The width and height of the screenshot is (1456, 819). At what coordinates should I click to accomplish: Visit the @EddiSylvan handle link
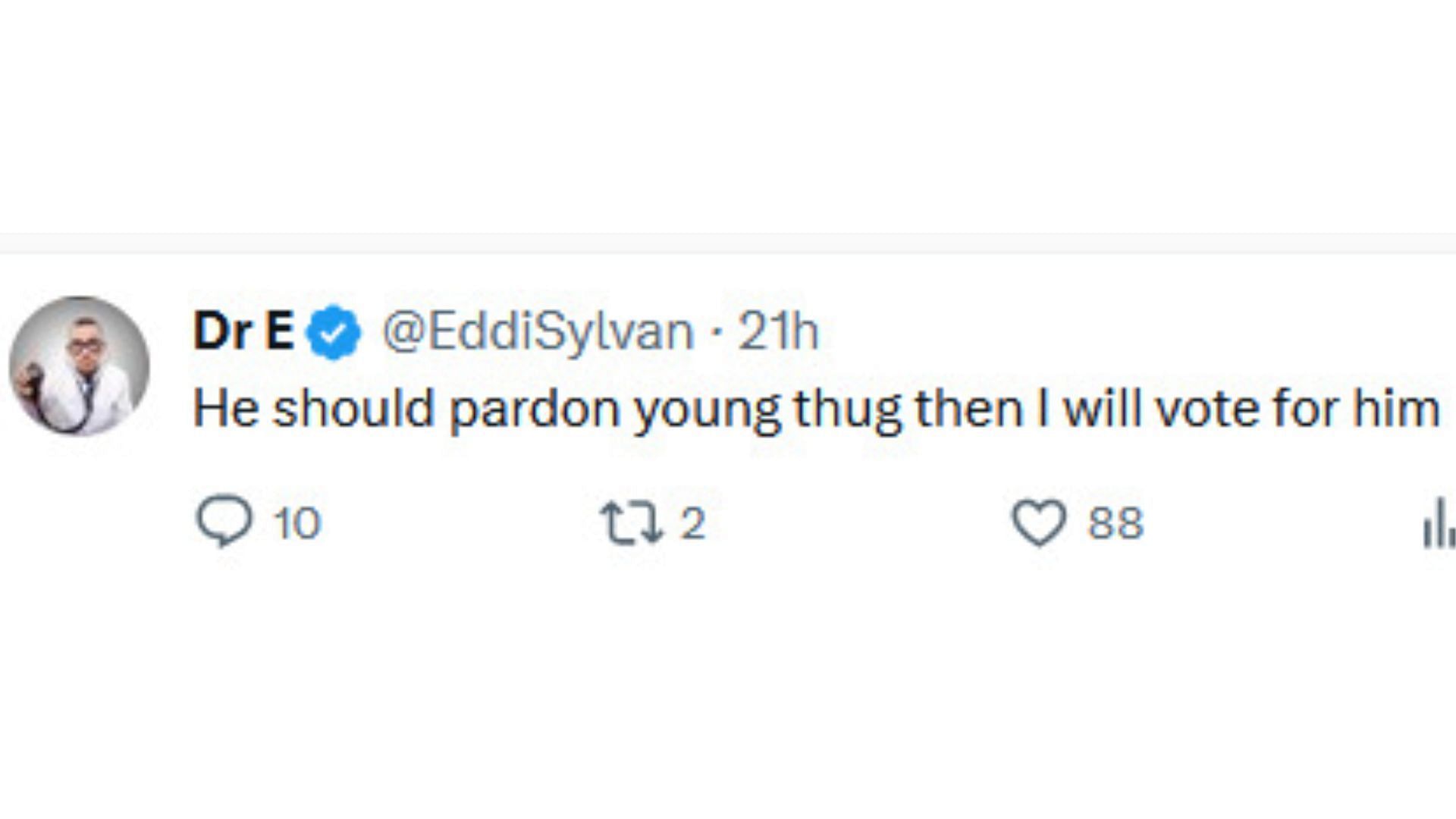point(538,332)
